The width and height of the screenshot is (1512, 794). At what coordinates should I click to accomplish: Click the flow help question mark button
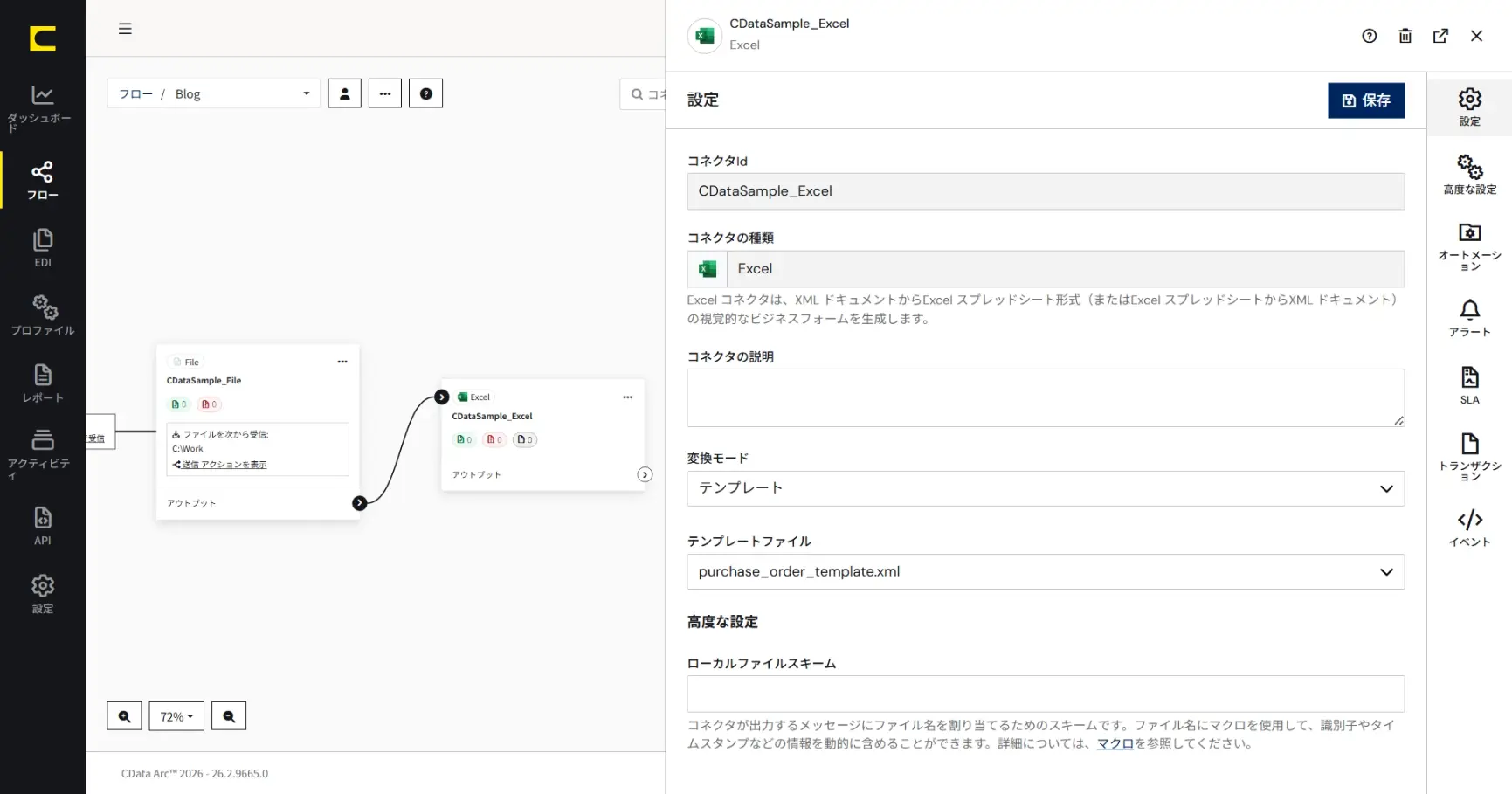point(426,93)
